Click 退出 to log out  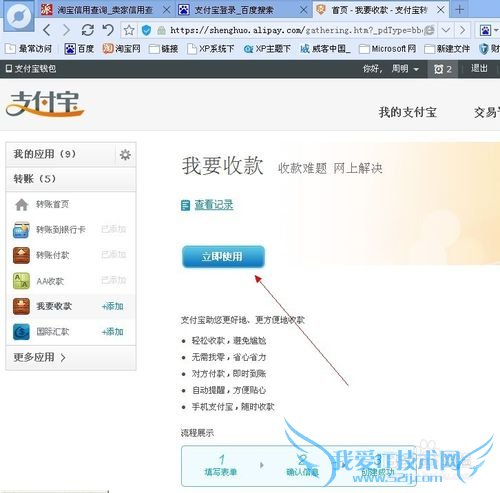[x=479, y=69]
